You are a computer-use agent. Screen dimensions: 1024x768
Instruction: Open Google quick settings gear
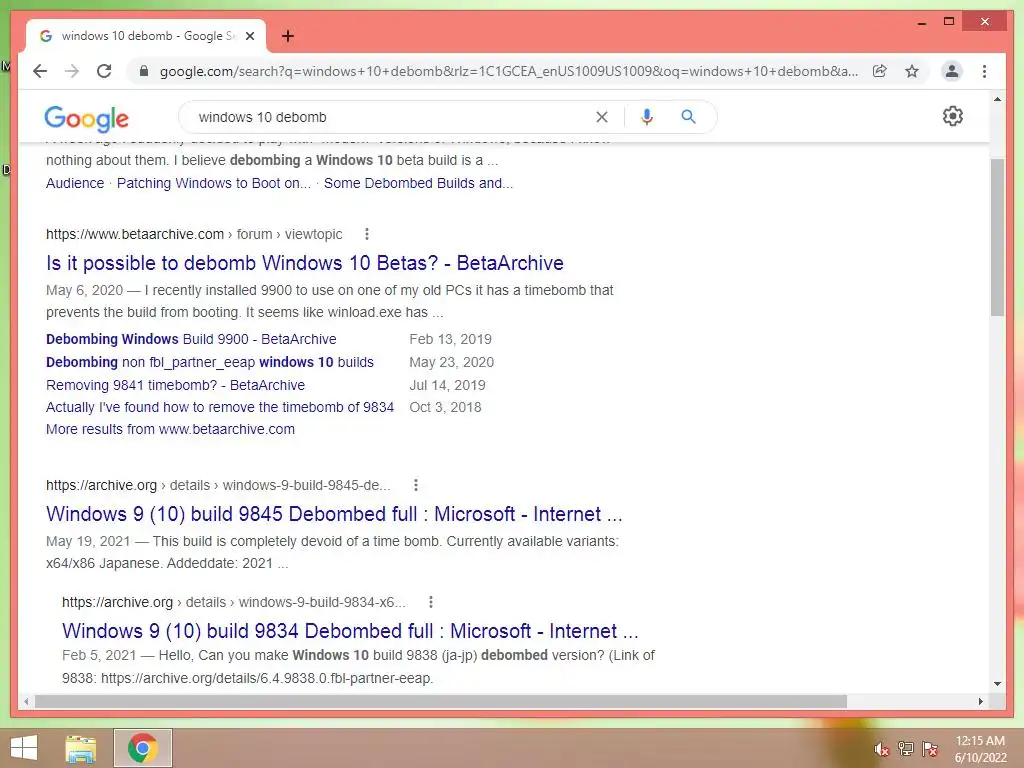(953, 116)
